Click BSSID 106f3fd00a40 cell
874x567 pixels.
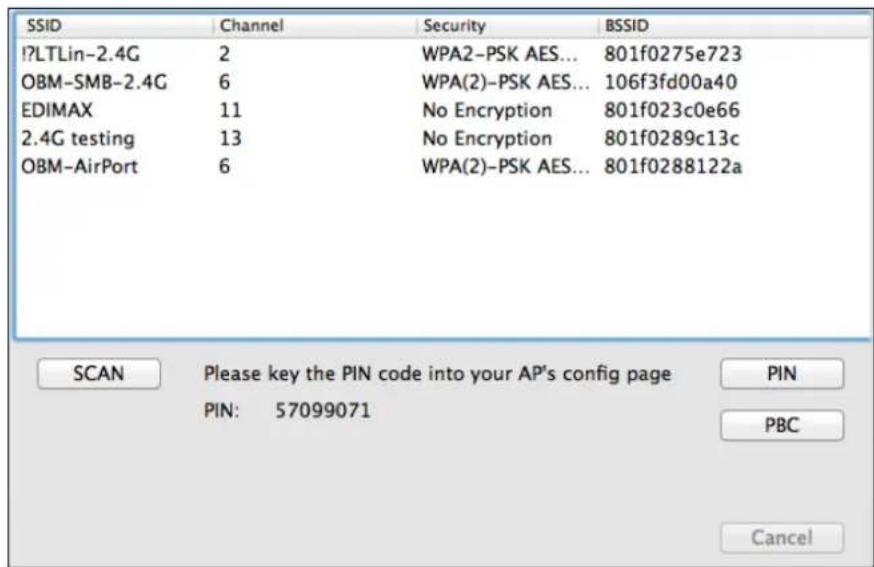pos(672,81)
